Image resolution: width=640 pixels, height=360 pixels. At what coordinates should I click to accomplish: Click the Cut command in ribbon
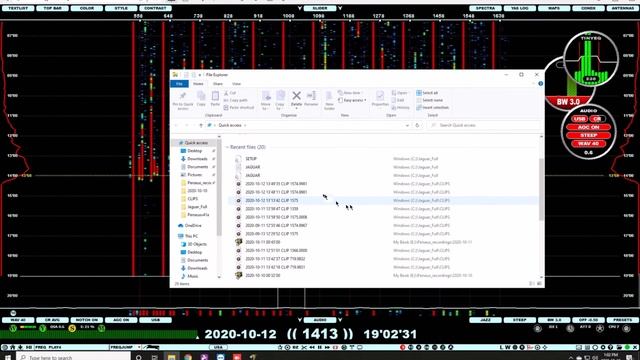pyautogui.click(x=230, y=93)
